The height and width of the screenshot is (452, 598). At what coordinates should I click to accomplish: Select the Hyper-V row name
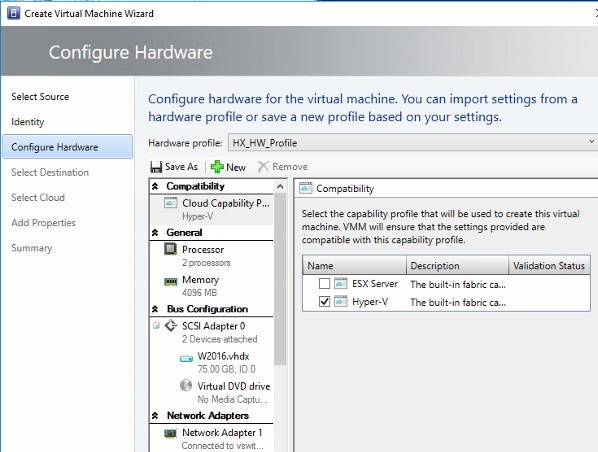click(370, 302)
